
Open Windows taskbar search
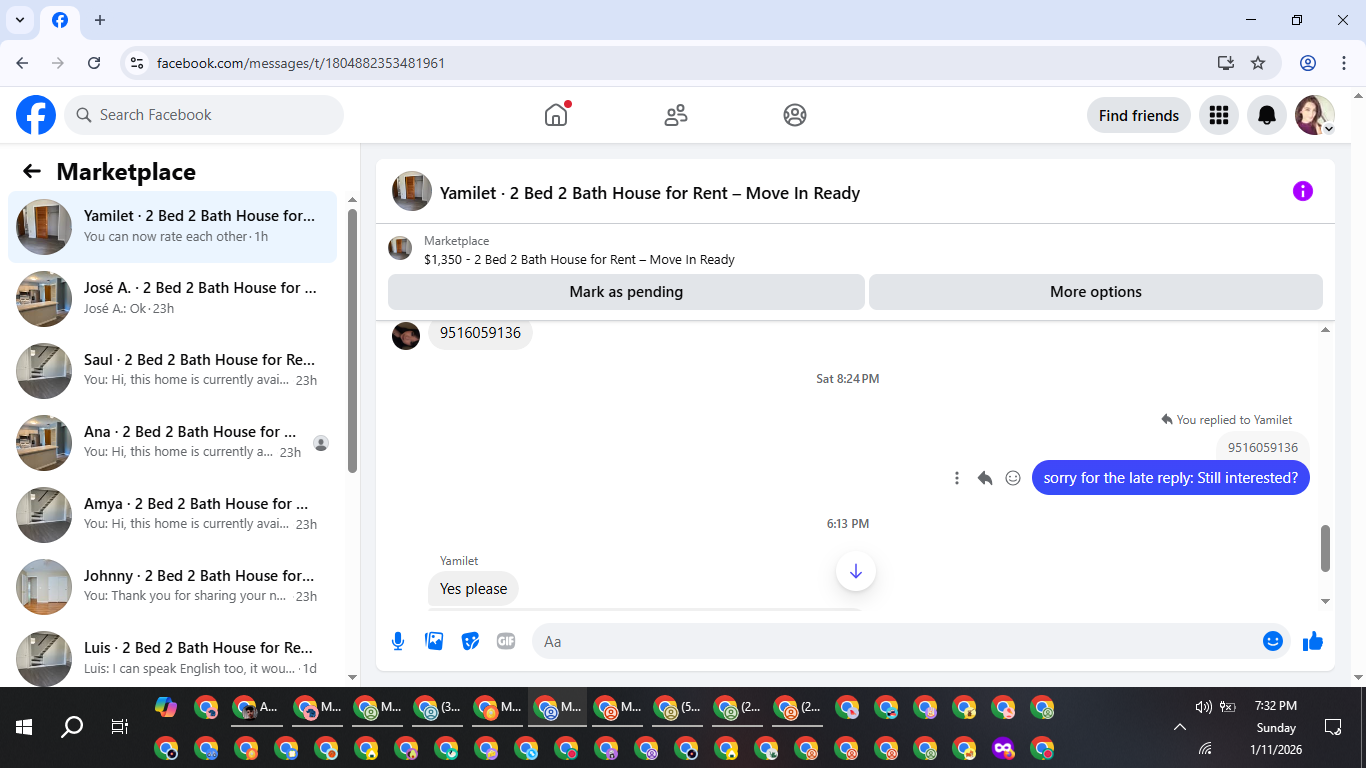click(x=72, y=727)
